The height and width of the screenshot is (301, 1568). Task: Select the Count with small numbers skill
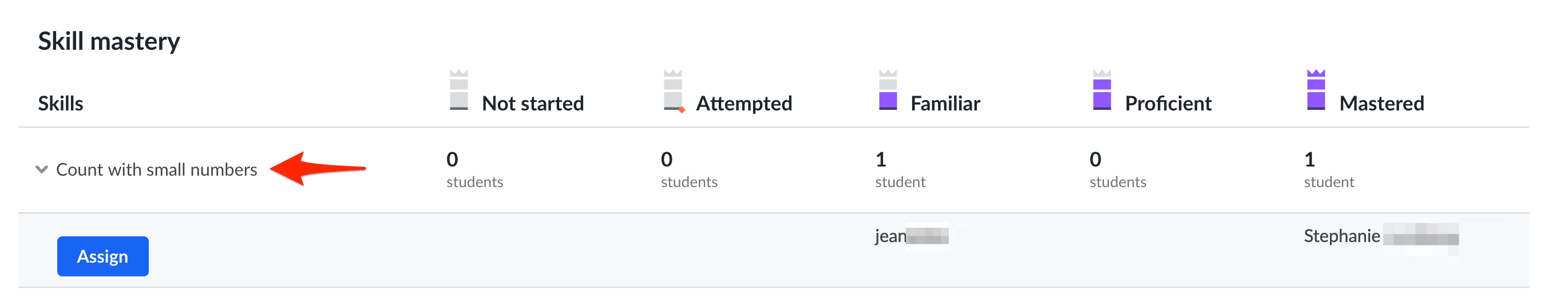click(x=156, y=169)
